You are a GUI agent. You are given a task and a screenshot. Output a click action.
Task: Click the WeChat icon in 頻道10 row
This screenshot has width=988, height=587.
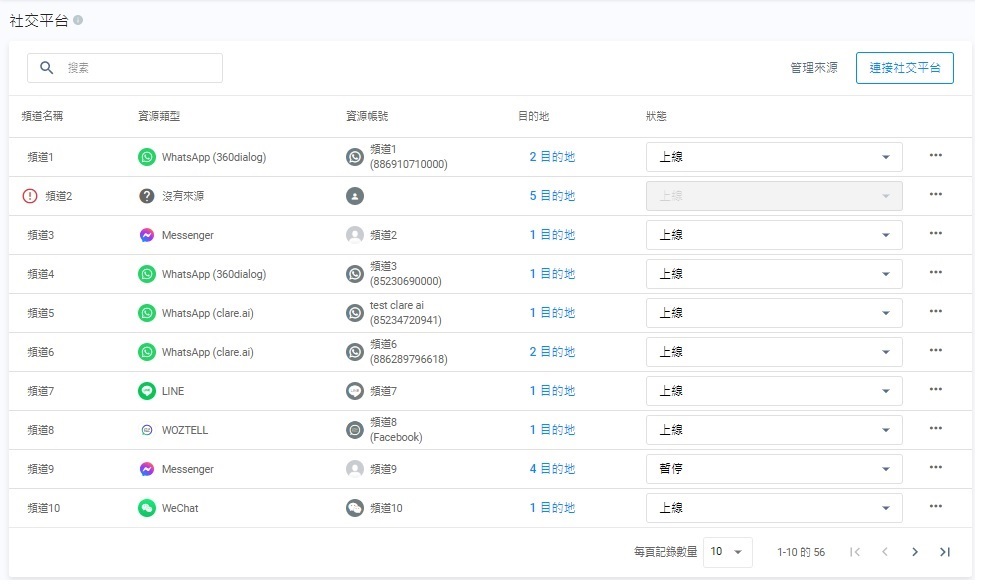[147, 508]
